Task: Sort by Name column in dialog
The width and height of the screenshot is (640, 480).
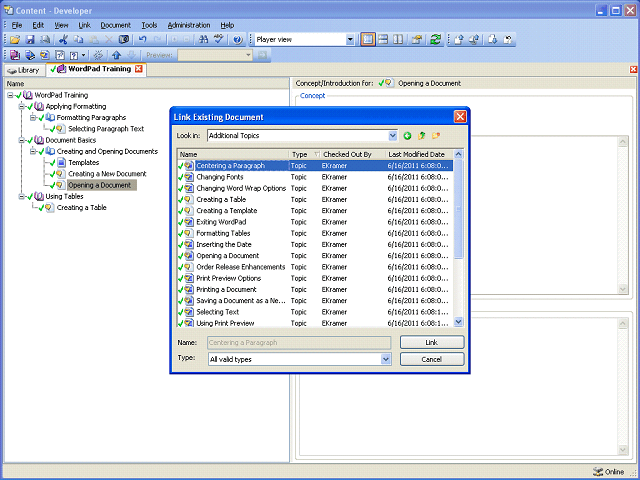Action: 233,154
